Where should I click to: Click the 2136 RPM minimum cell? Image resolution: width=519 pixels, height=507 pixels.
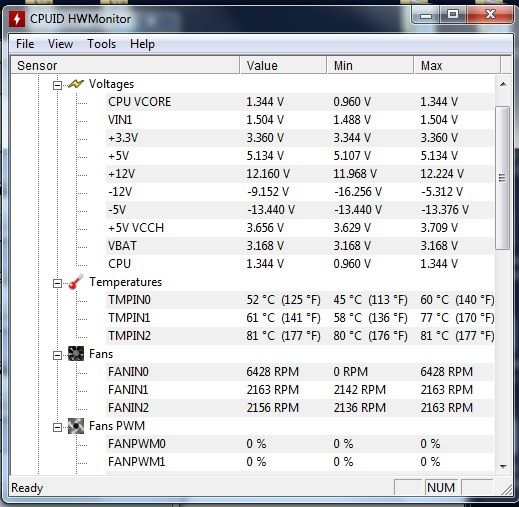click(360, 408)
